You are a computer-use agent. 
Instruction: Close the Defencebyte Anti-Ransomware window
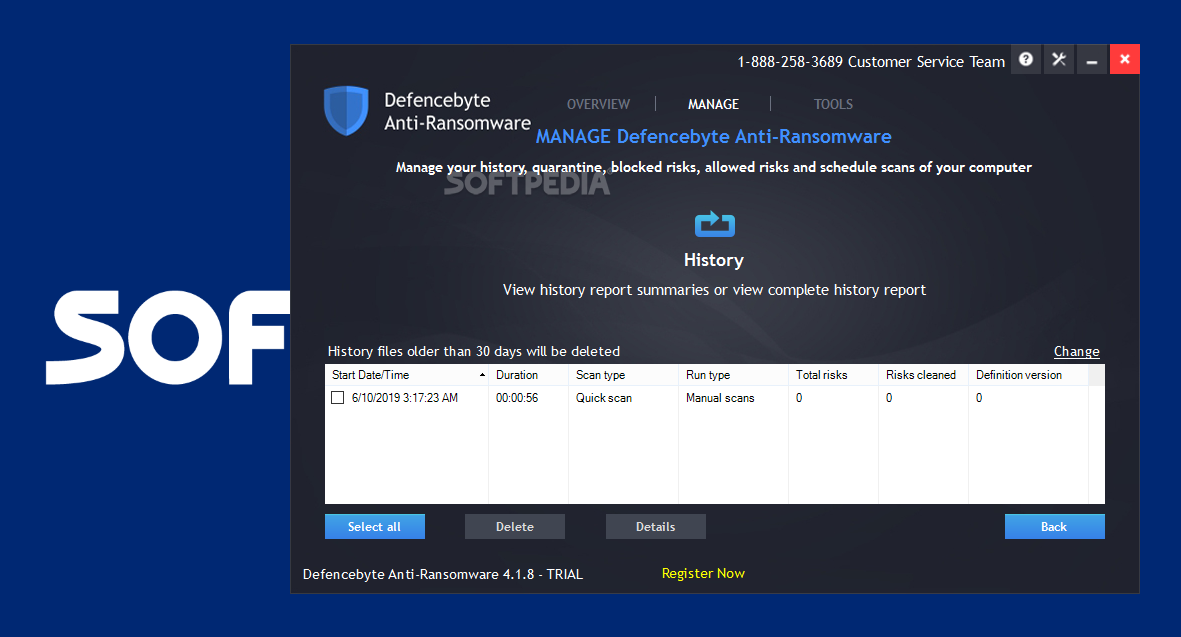coord(1125,59)
